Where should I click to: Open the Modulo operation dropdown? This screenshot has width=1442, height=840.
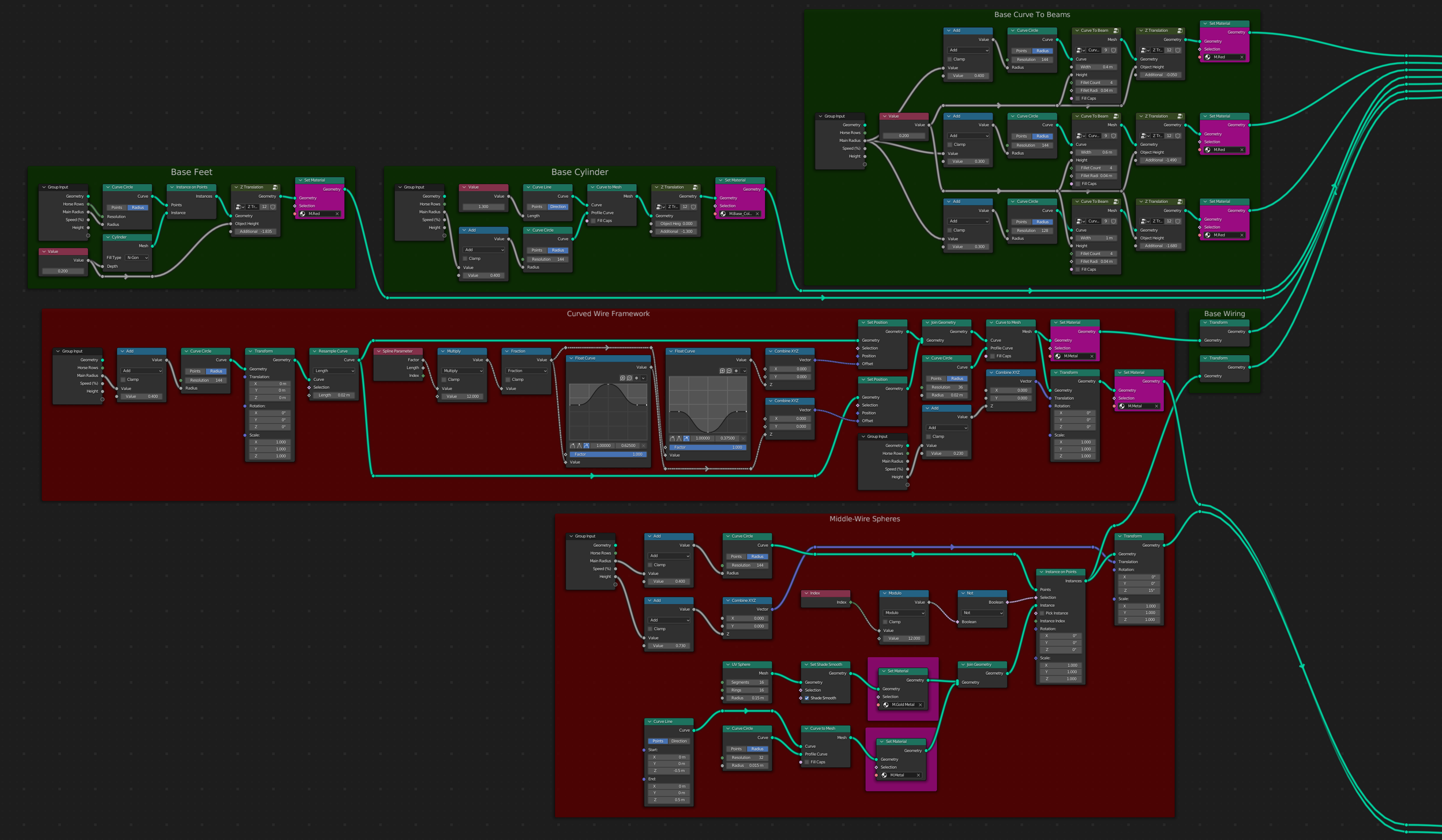coord(904,613)
